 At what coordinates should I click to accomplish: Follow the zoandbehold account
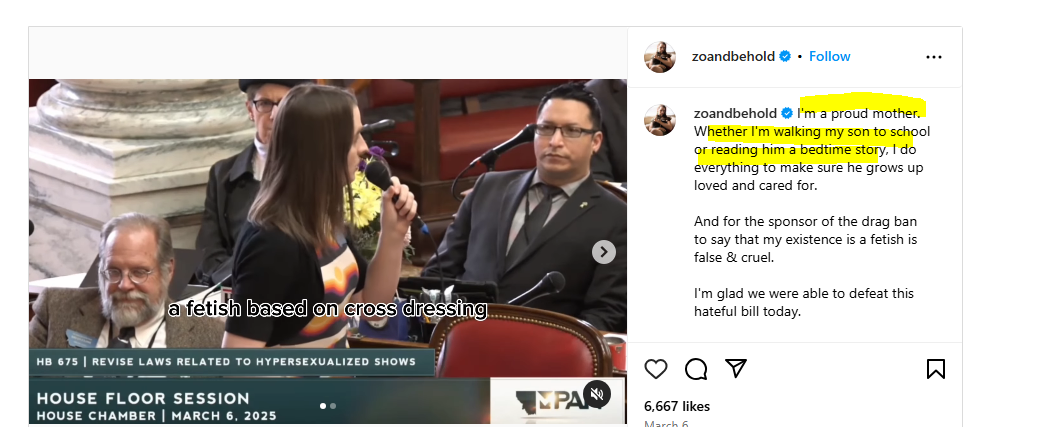click(830, 56)
